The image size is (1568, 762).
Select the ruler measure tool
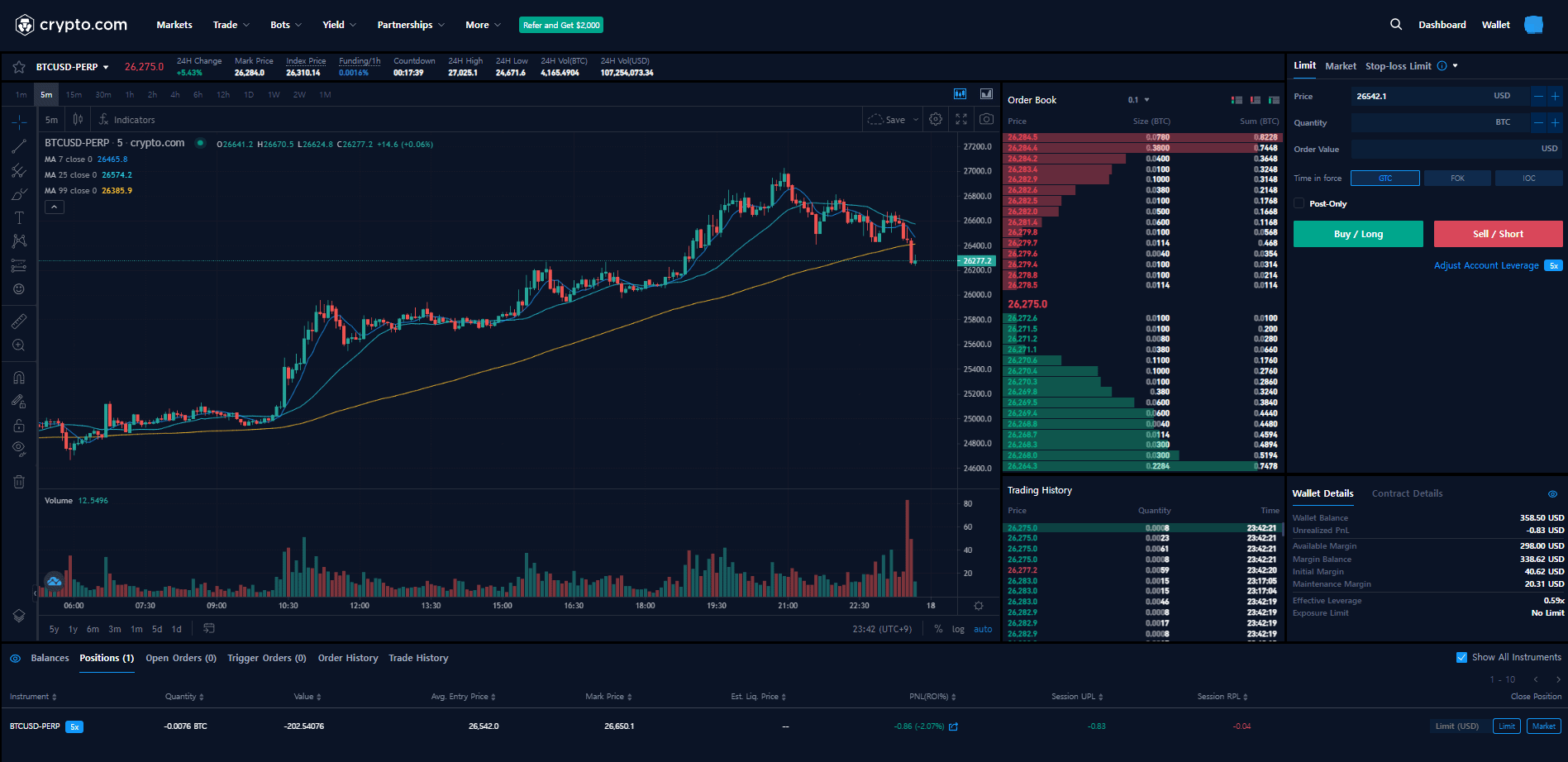(19, 321)
